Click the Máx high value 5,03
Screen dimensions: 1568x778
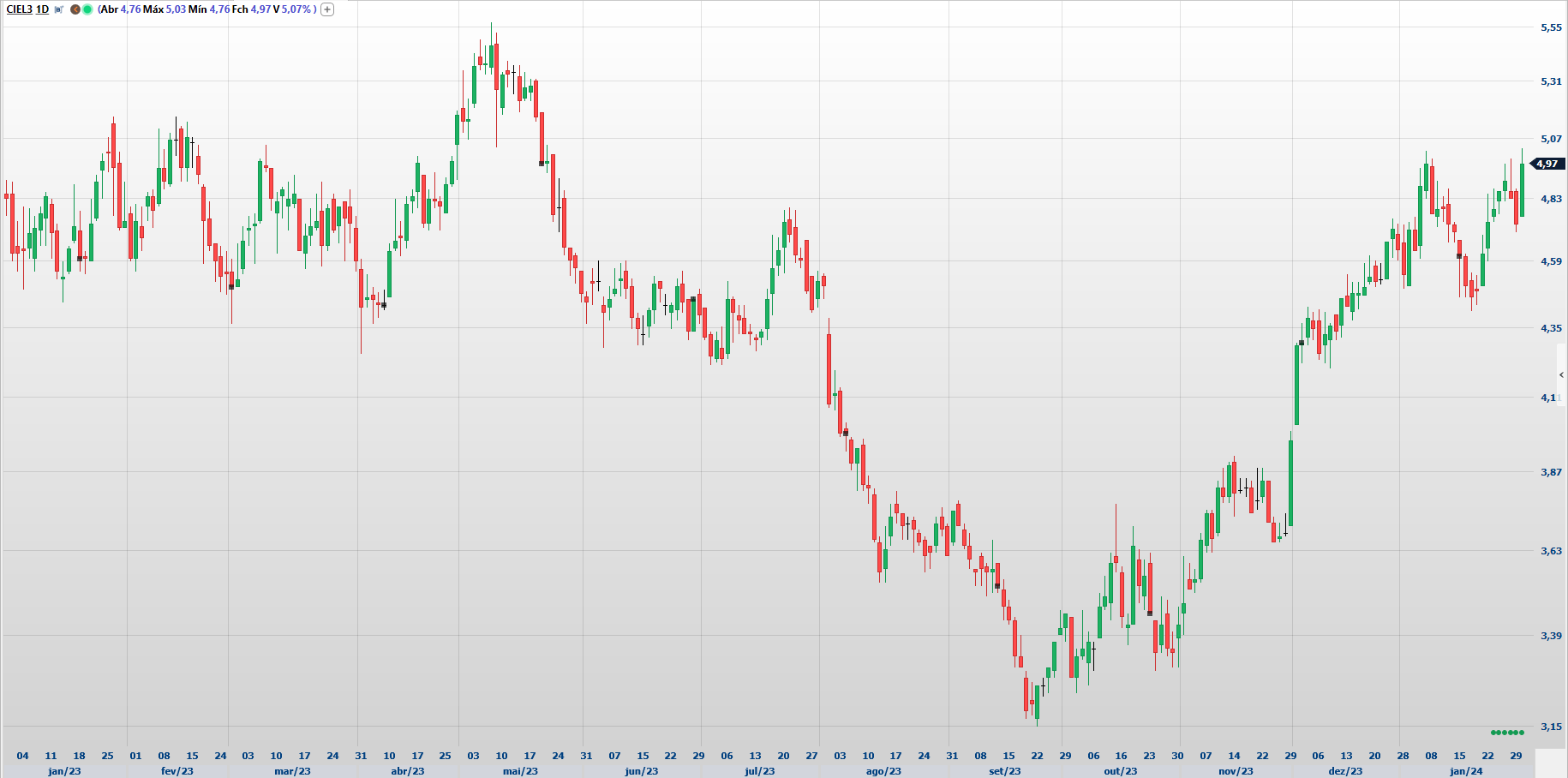click(176, 9)
